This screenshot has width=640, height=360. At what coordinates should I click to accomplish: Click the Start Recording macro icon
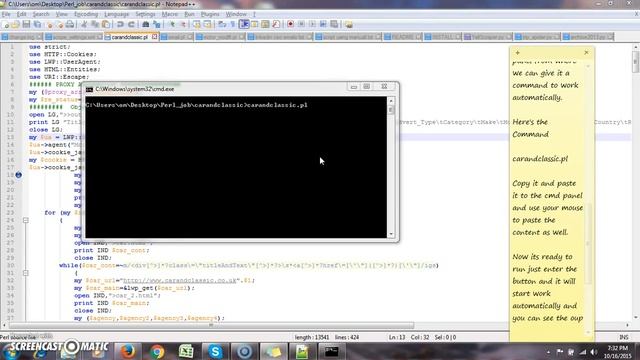[x=291, y=24]
